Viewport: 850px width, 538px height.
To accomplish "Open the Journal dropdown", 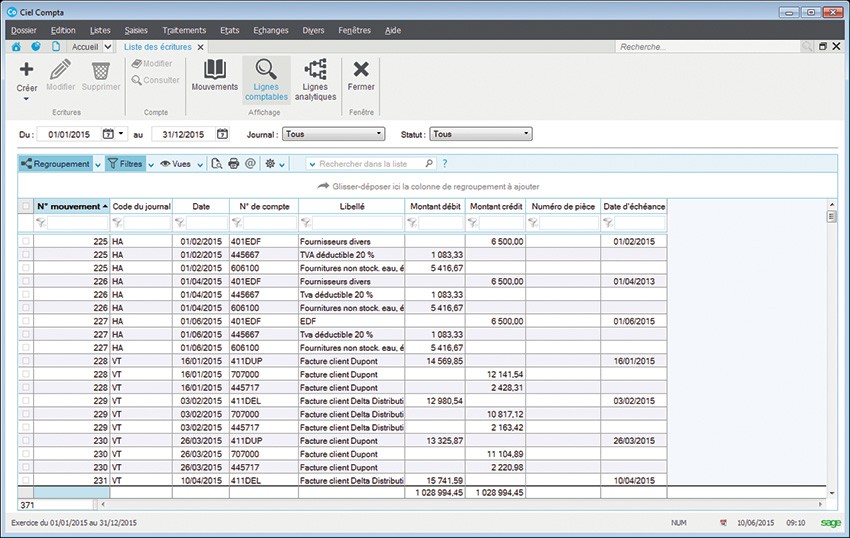I will point(333,134).
